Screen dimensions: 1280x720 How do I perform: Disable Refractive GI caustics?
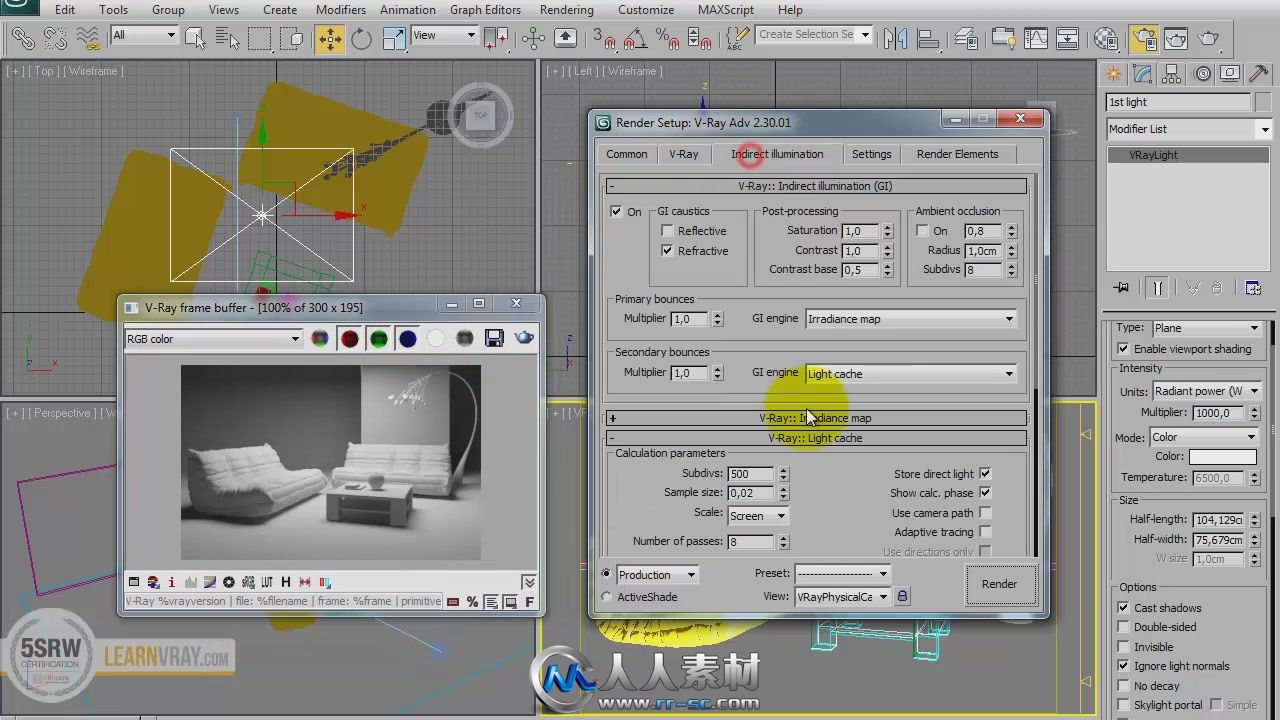tap(667, 251)
